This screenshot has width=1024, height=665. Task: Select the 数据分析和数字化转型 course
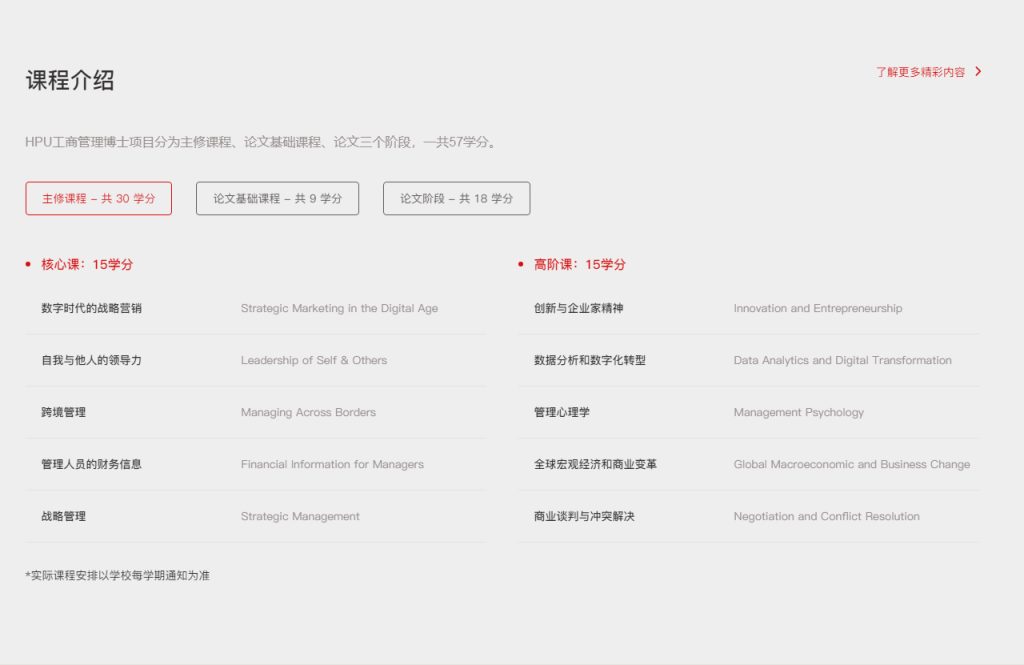(x=589, y=360)
